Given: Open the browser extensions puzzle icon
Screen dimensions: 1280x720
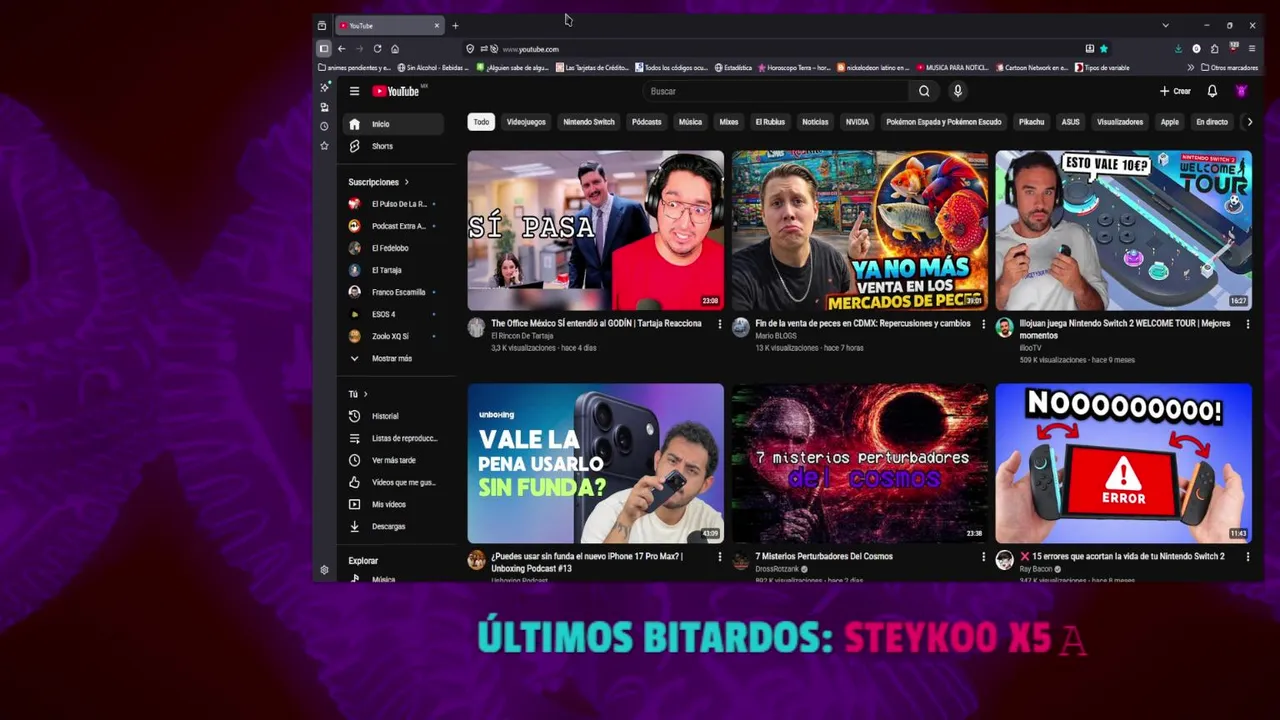Looking at the screenshot, I should (1214, 49).
